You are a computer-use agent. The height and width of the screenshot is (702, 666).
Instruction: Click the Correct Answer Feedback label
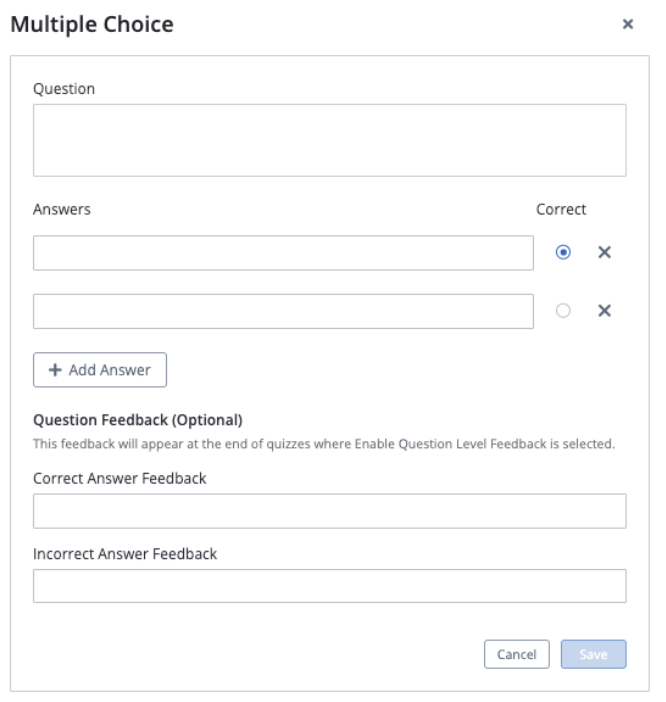pyautogui.click(x=120, y=478)
